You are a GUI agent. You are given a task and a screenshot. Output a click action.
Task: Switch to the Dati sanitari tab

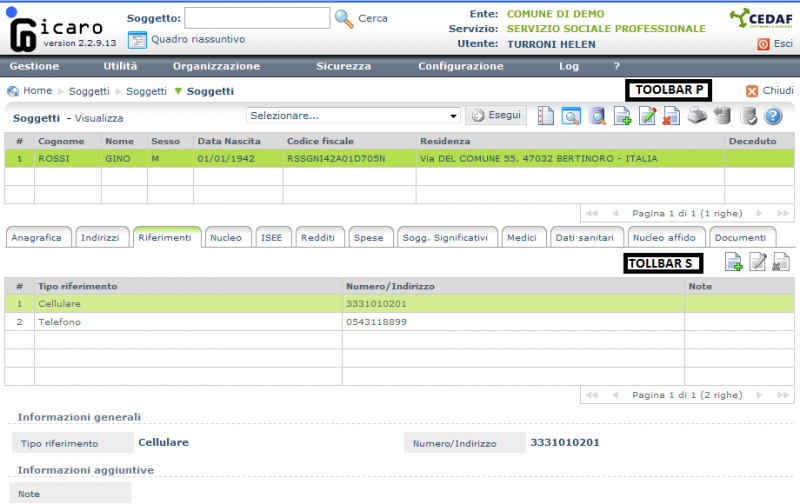pyautogui.click(x=587, y=237)
